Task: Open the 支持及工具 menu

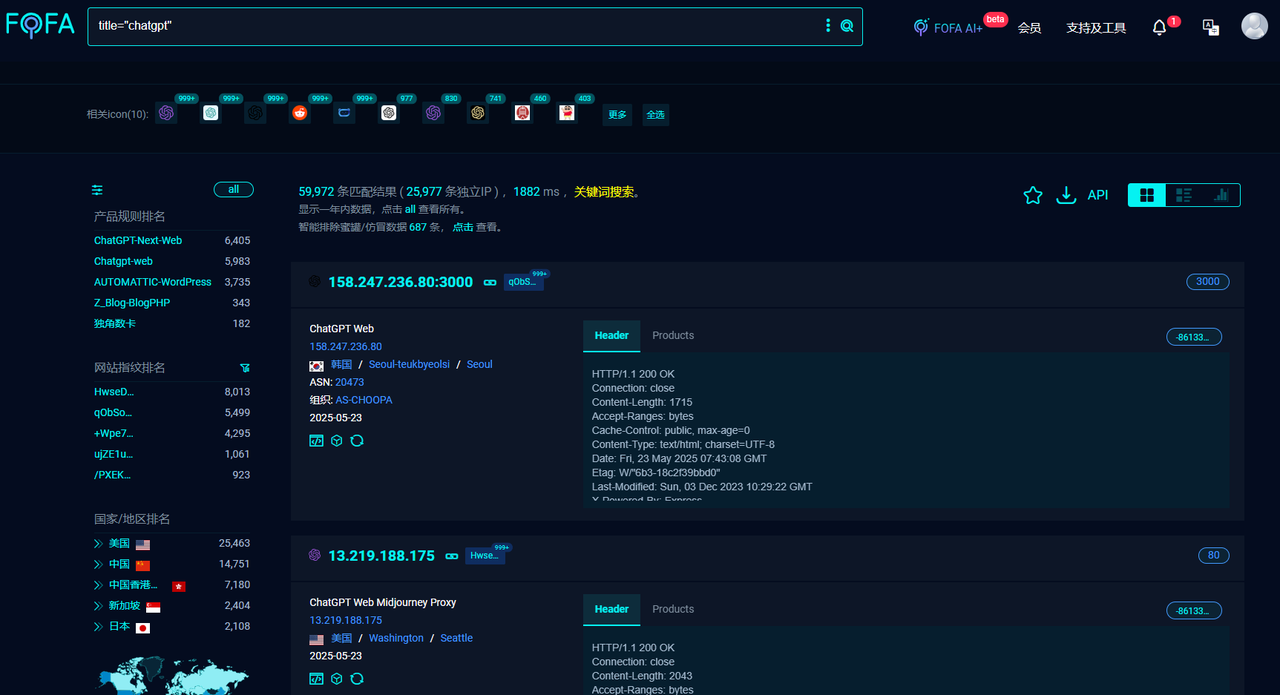Action: click(1096, 28)
